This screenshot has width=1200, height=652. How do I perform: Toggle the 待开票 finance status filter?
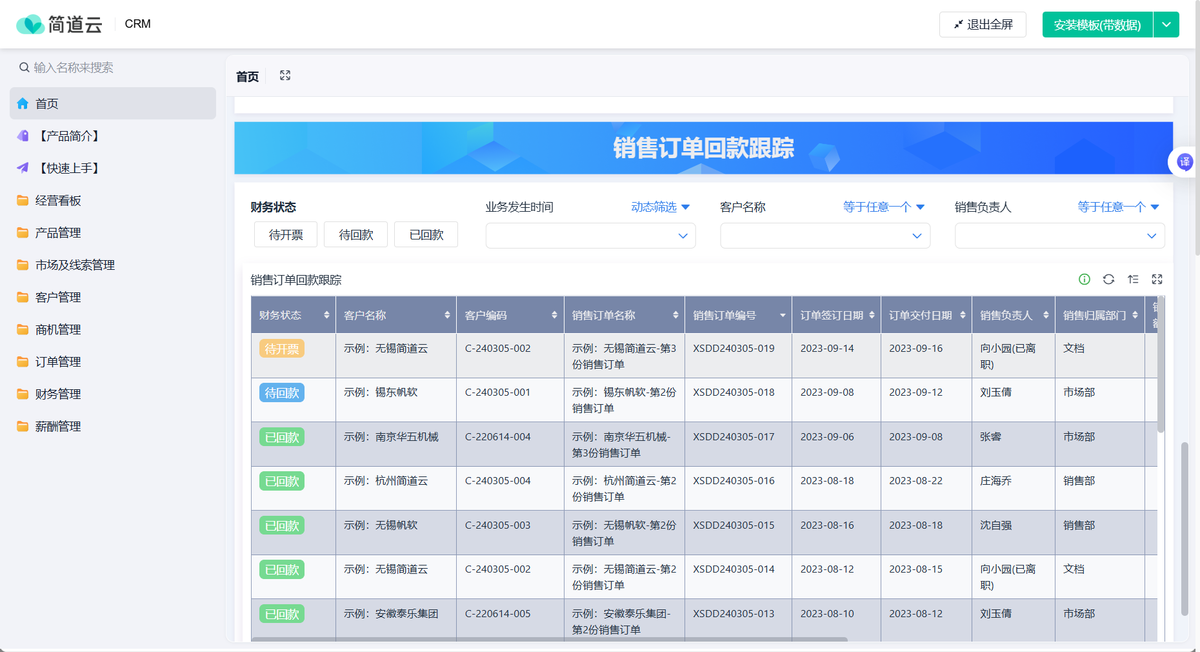pyautogui.click(x=286, y=234)
